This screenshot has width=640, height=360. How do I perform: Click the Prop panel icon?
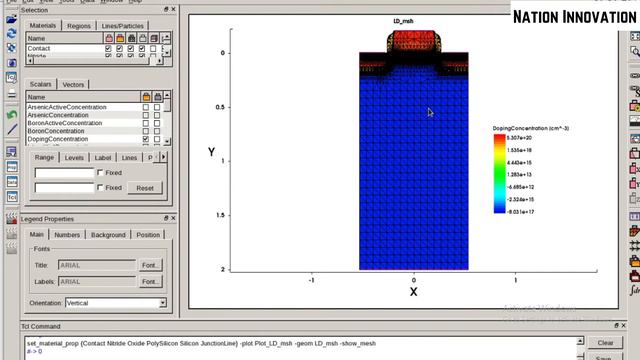pos(11,167)
